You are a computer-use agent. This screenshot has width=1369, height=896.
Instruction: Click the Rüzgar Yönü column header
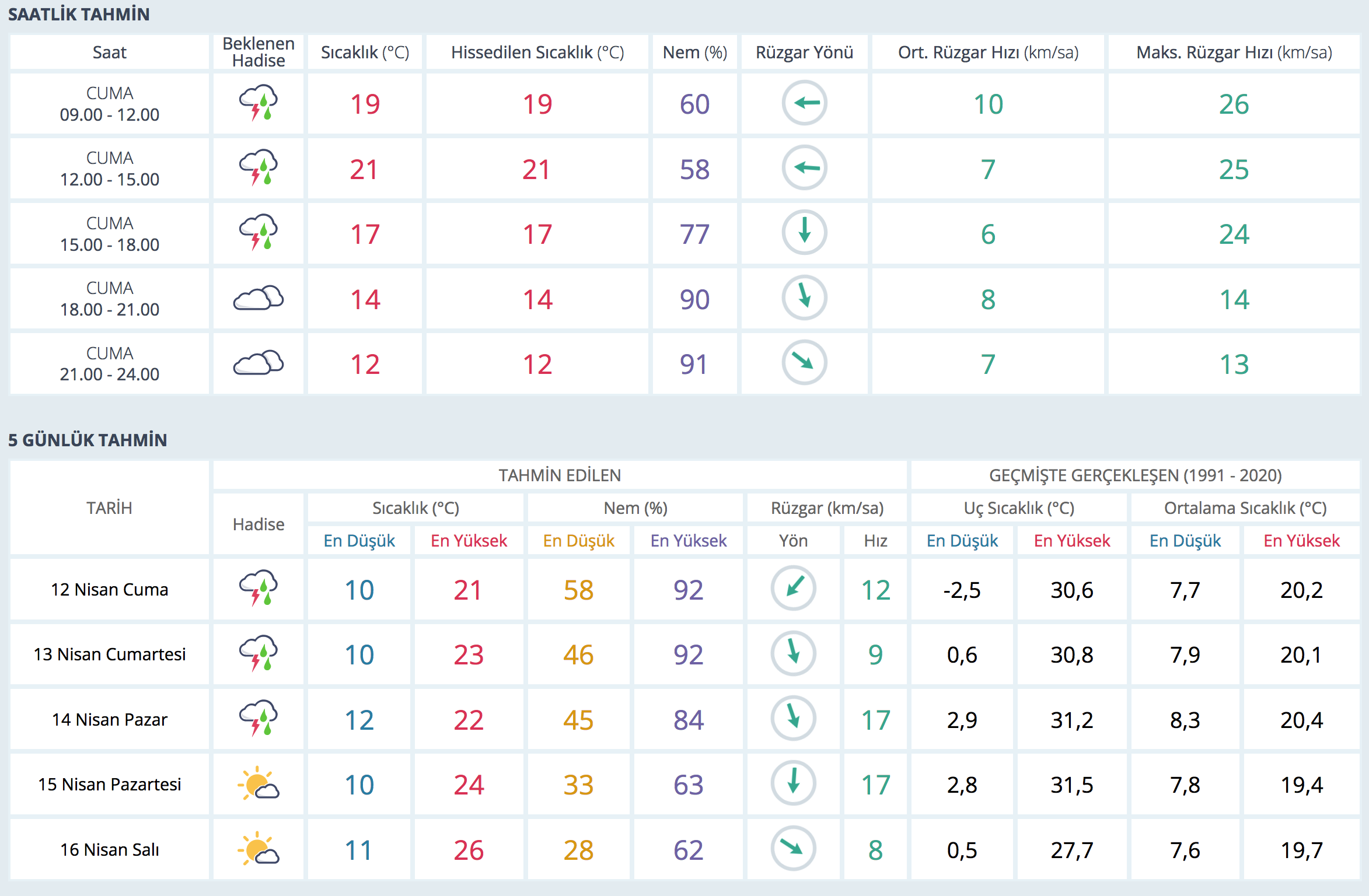point(804,52)
